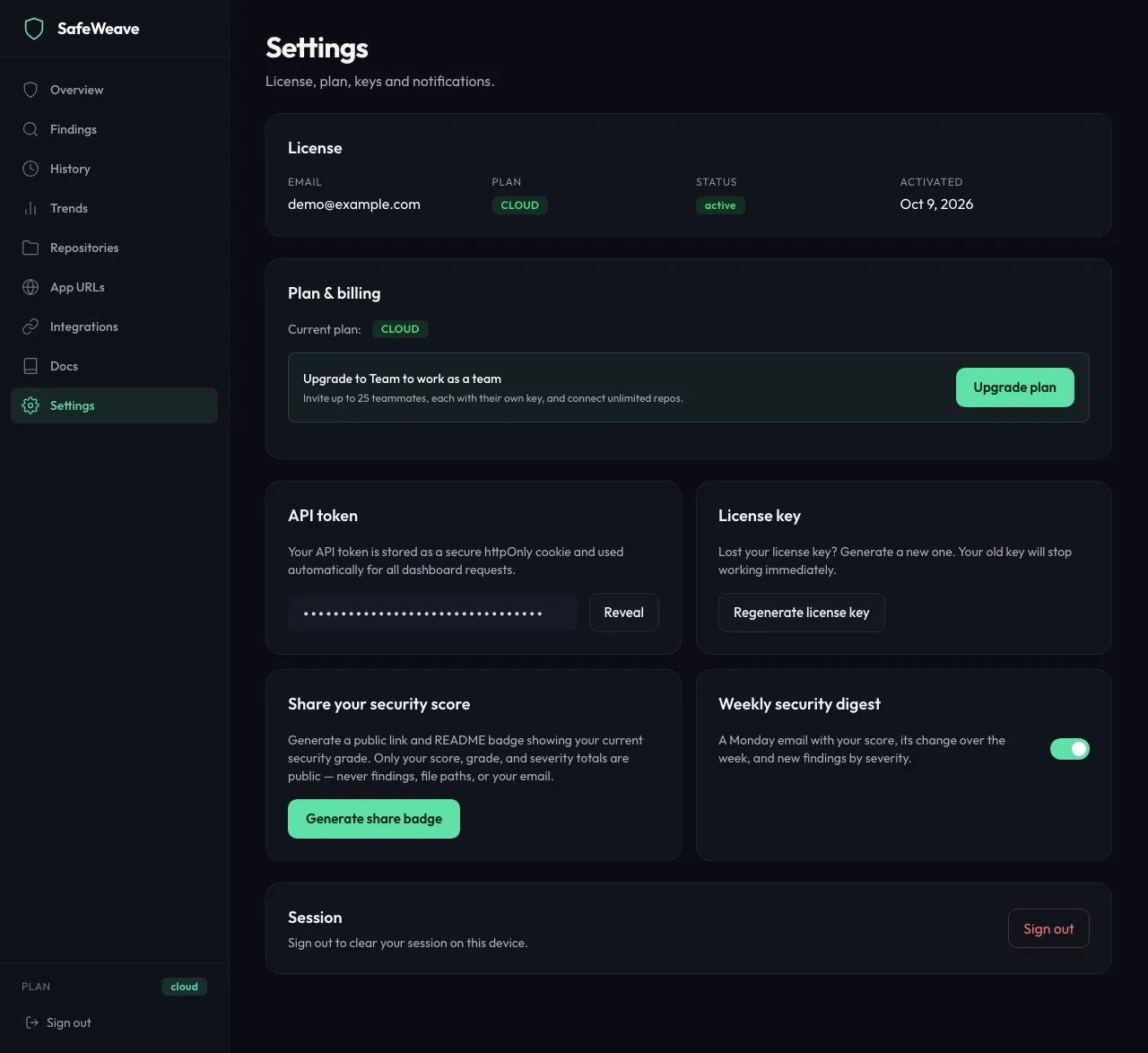The height and width of the screenshot is (1053, 1148).
Task: Navigate to Trends
Action: click(x=114, y=208)
